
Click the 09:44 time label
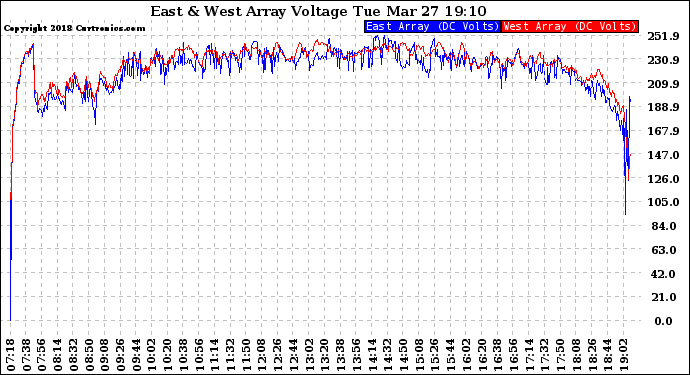(136, 355)
